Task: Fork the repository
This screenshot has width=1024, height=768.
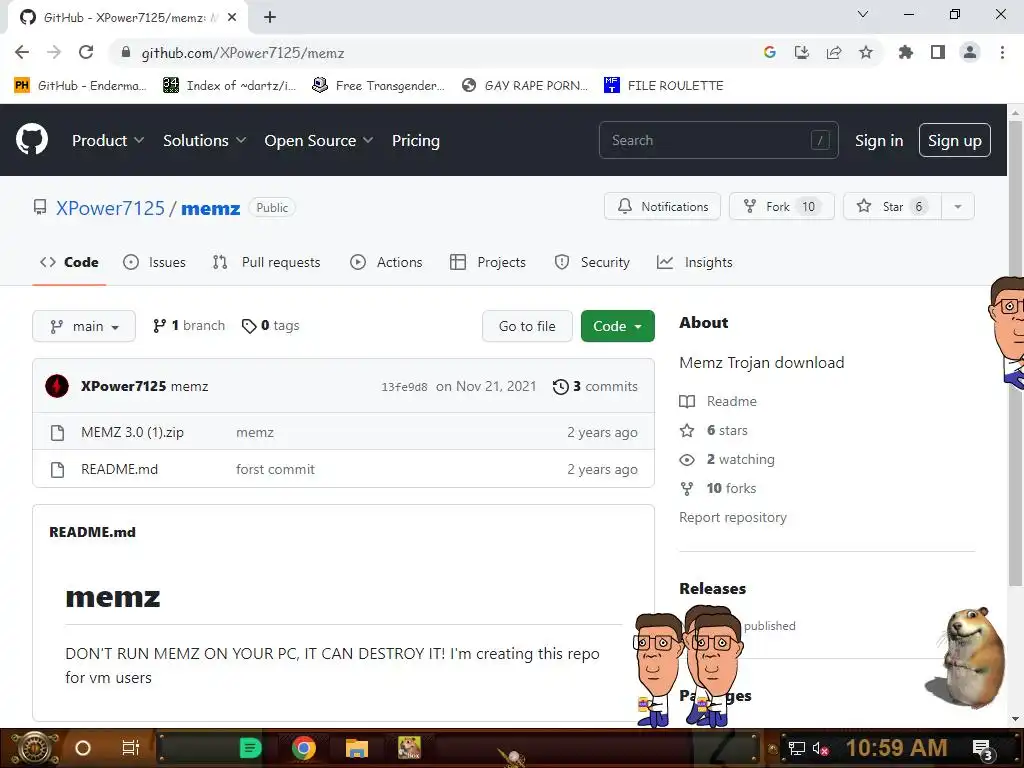Action: [782, 206]
